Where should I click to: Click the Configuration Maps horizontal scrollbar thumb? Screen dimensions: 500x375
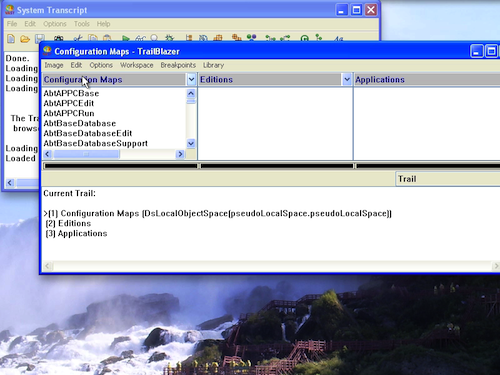coord(86,154)
